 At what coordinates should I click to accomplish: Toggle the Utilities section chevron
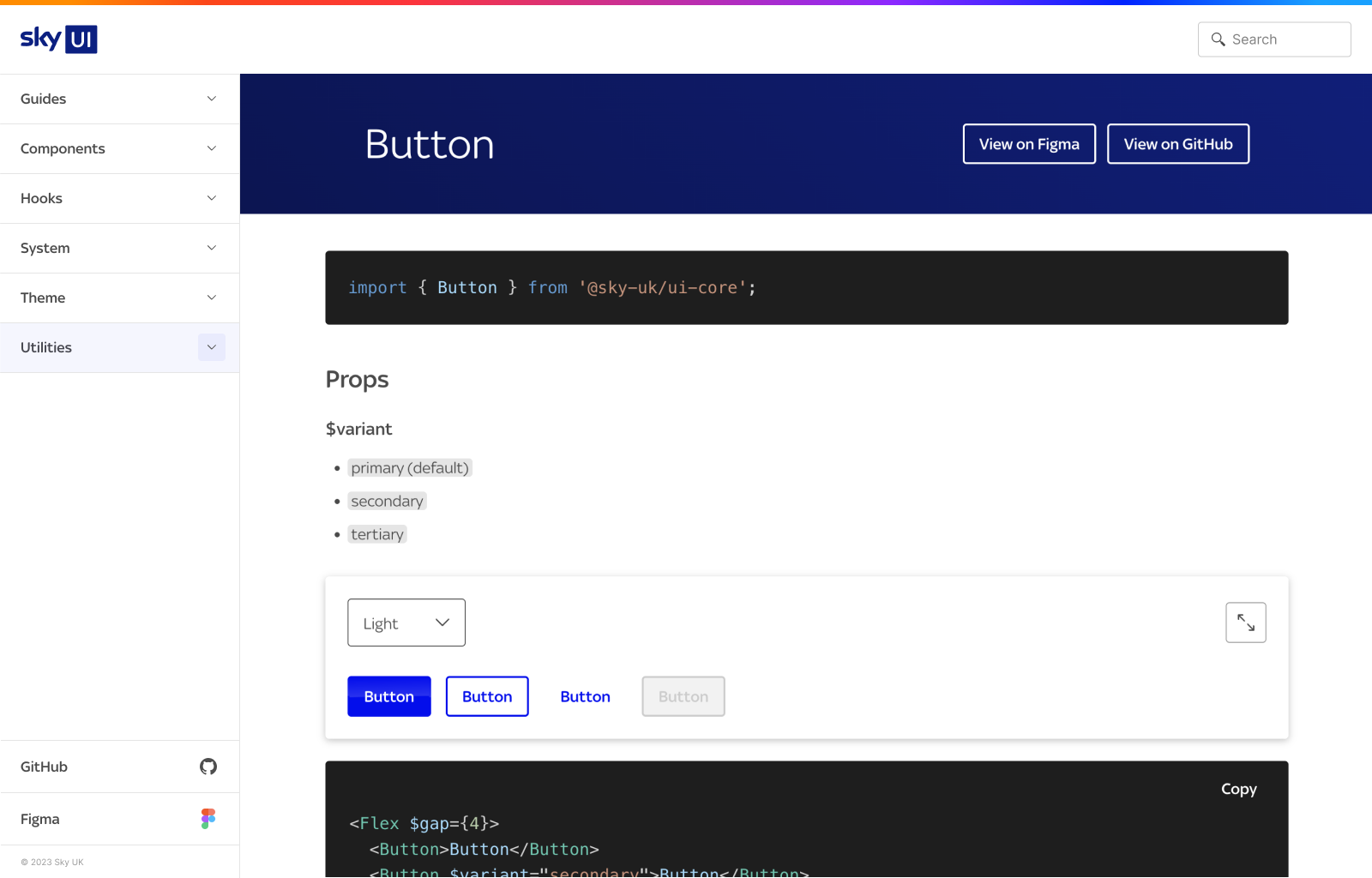[x=212, y=347]
